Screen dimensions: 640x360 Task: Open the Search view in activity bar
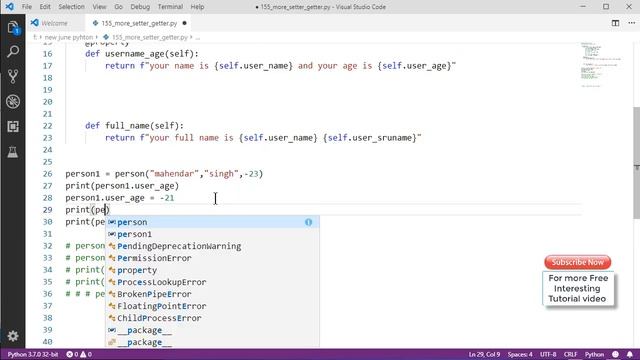(x=13, y=51)
